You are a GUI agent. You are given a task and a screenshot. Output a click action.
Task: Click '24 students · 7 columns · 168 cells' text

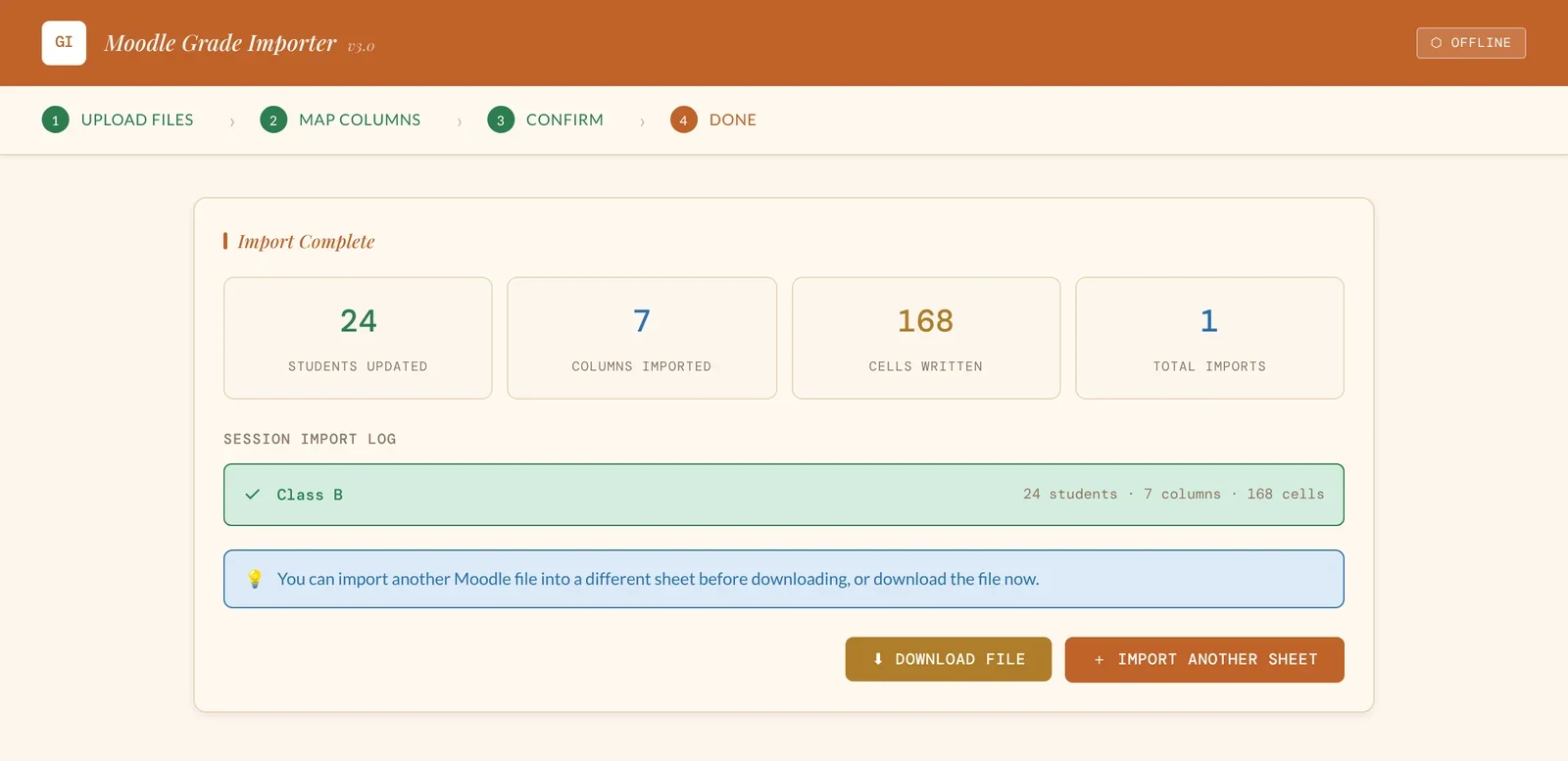[x=1173, y=495]
